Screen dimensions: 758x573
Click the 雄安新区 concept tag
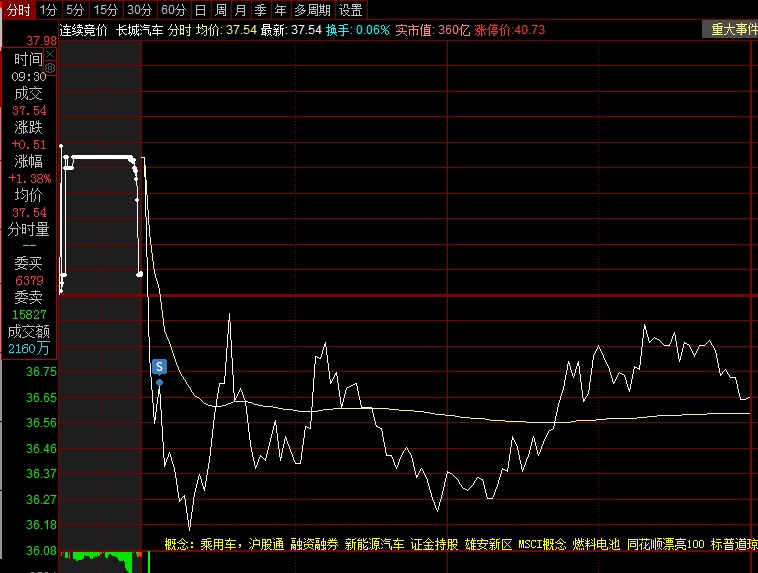tap(488, 544)
